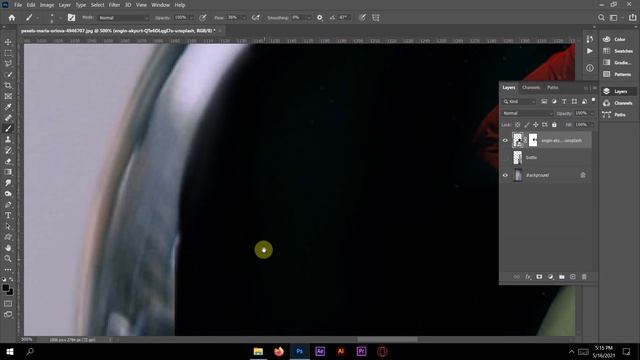640x360 pixels.
Task: Click the Add layer style fx icon
Action: [528, 277]
